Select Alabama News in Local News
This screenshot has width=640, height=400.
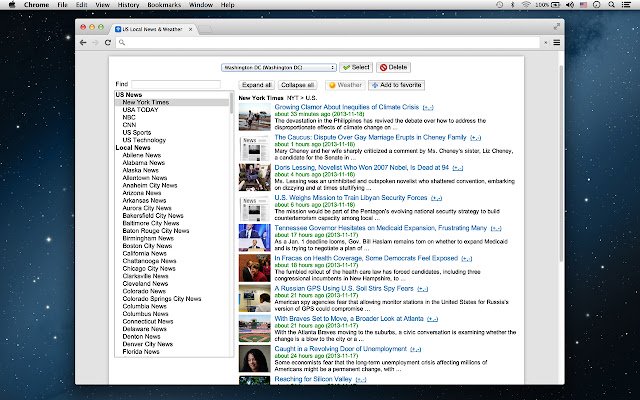[x=144, y=162]
